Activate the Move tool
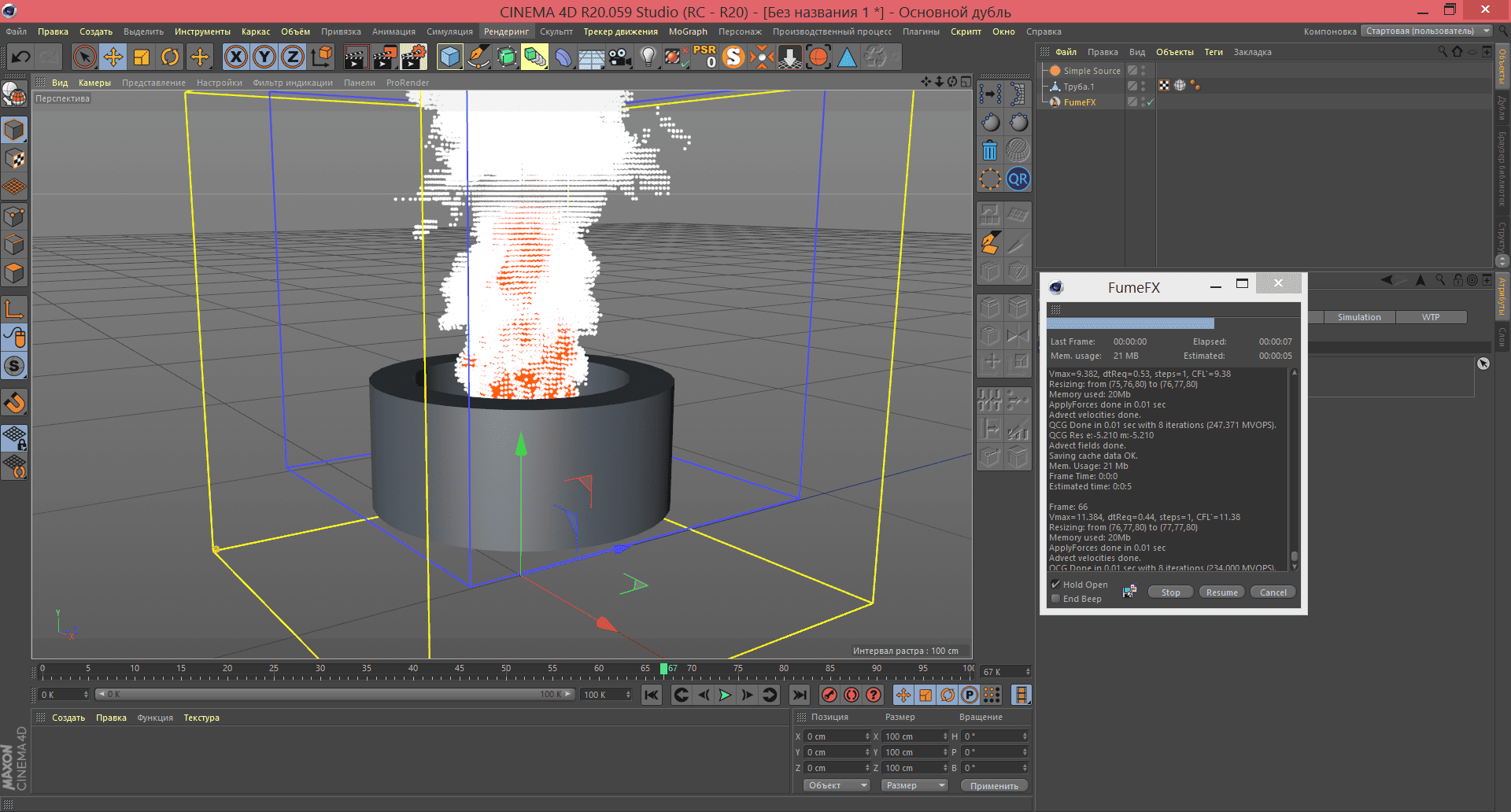The width and height of the screenshot is (1511, 812). 113,57
